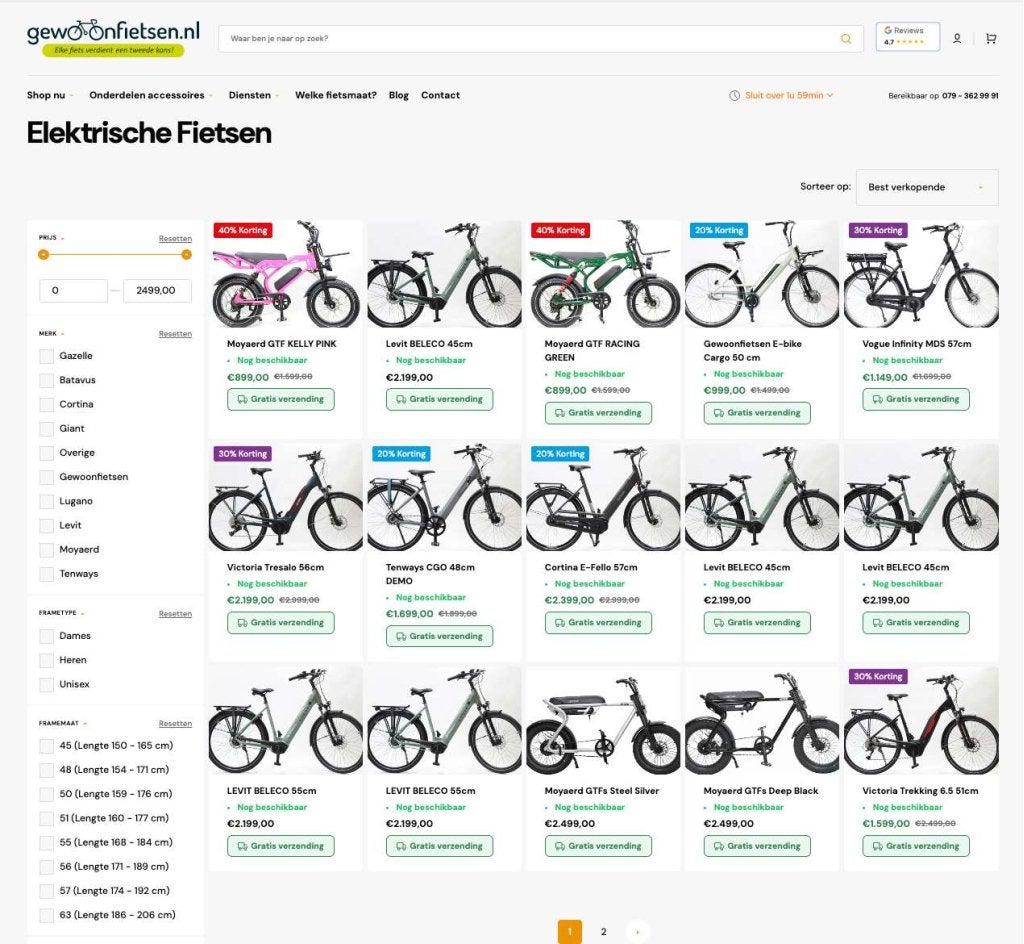Check the Heren frametype box
The image size is (1024, 944).
click(46, 661)
